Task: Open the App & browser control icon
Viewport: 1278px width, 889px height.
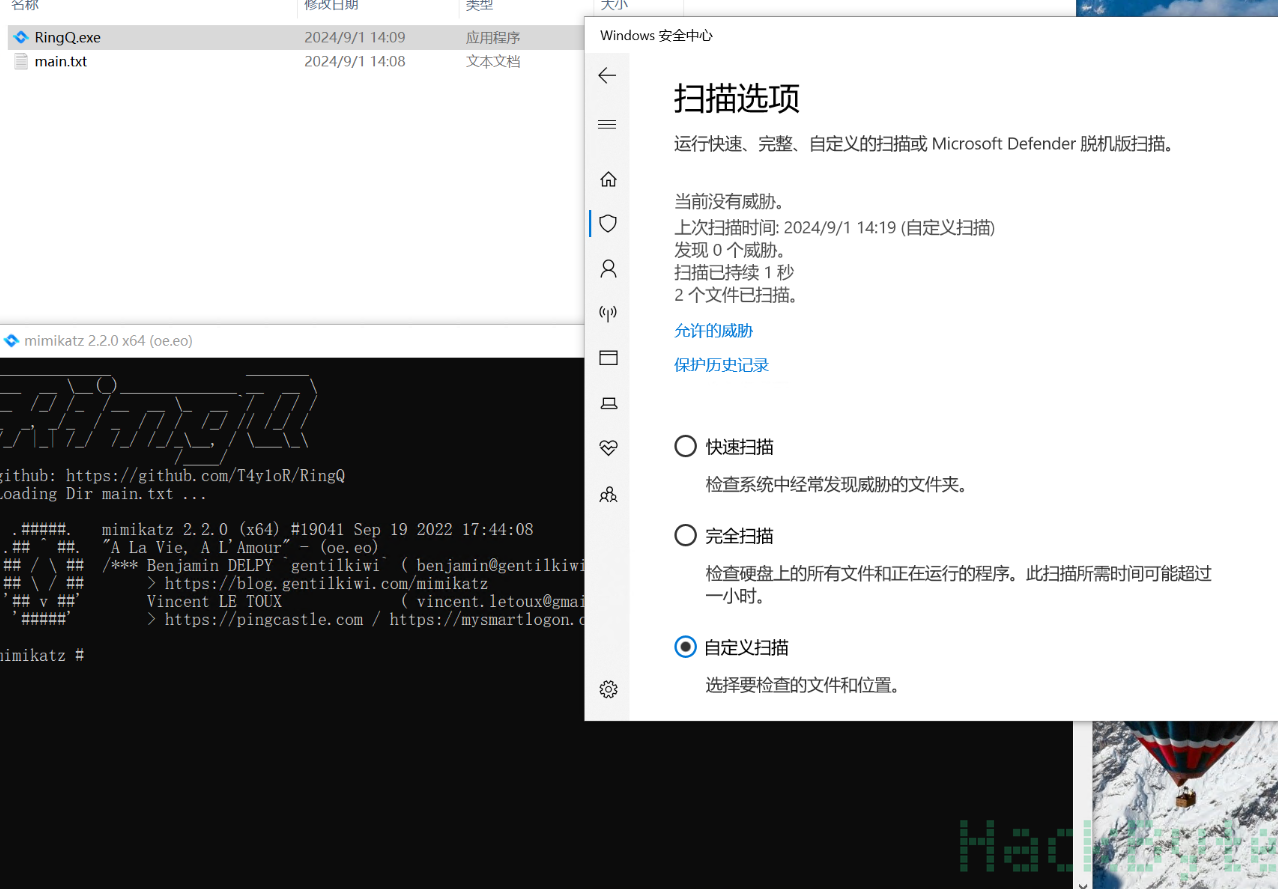Action: 608,357
